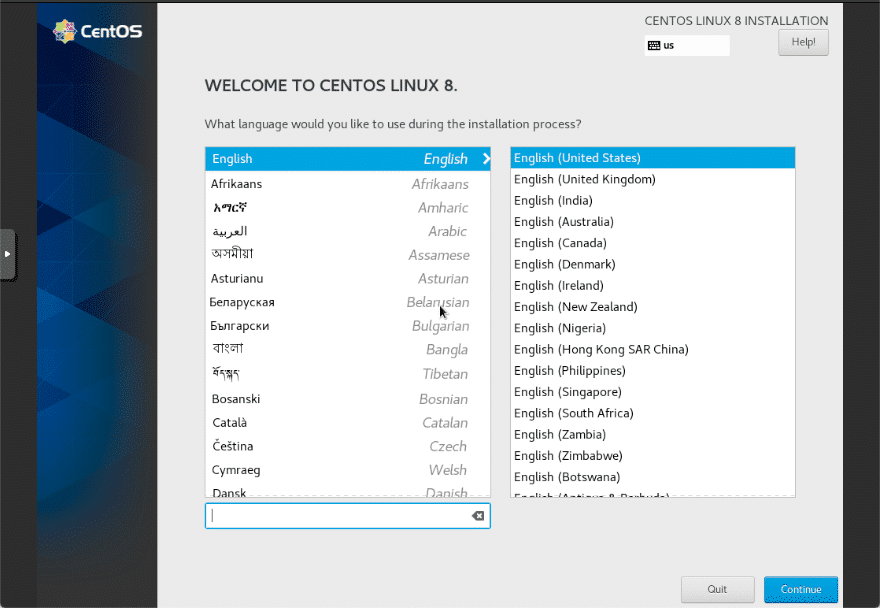Expand the left side panel arrow

point(7,254)
